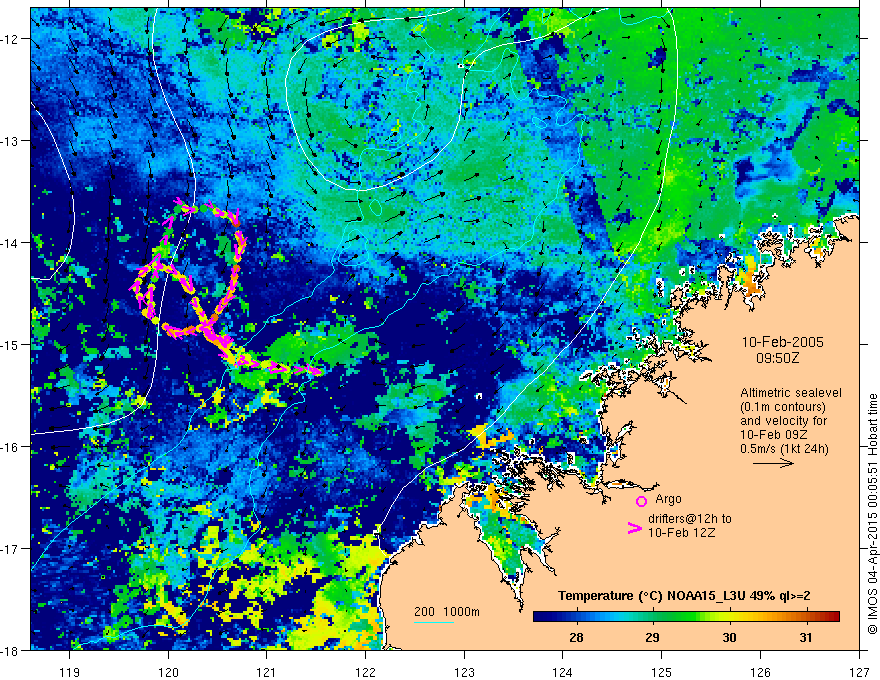Click the latitude axis label -15
The image size is (880, 680).
pyautogui.click(x=11, y=344)
